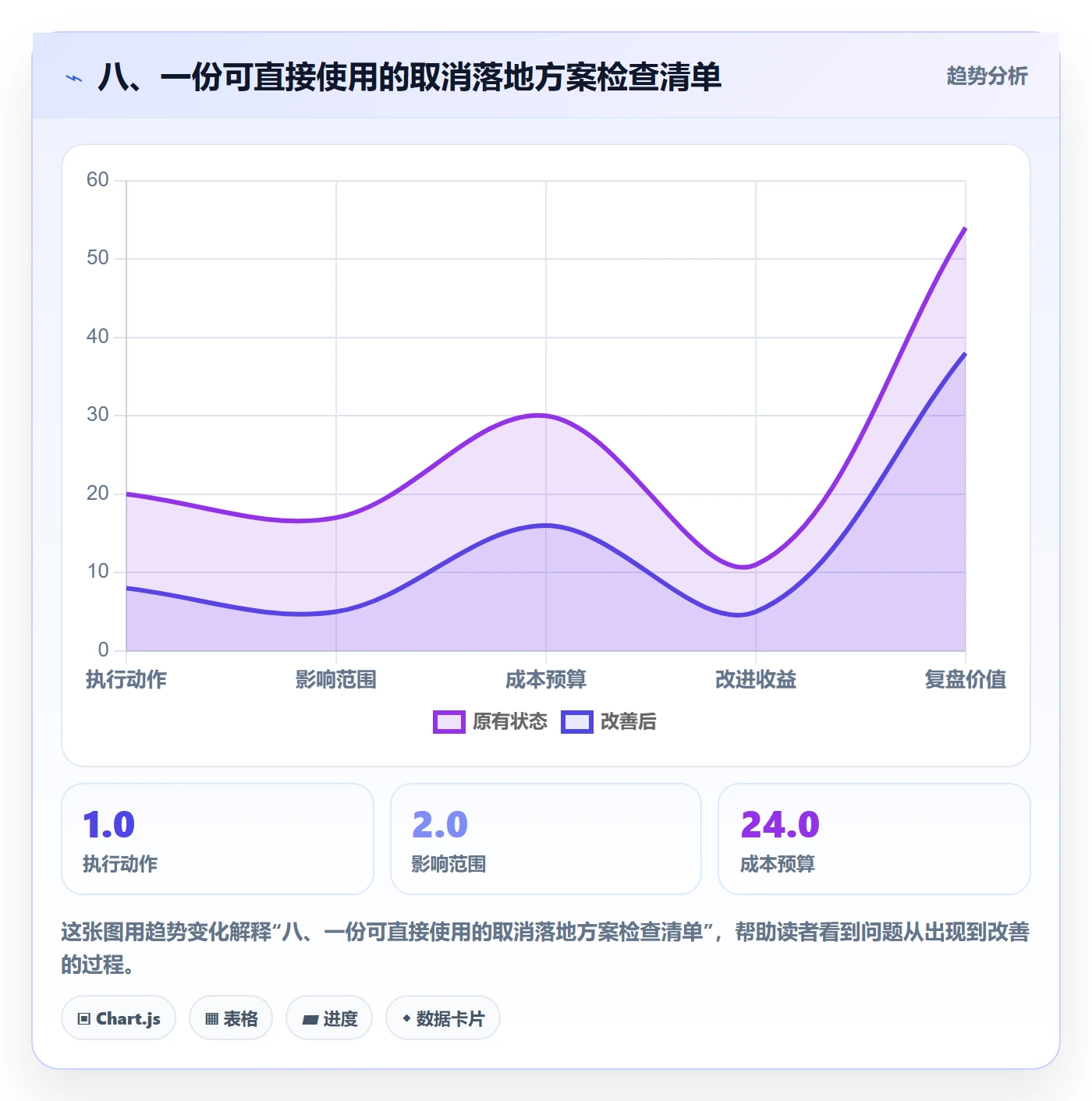Select the Chart.js tag
The width and height of the screenshot is (1092, 1101).
tap(119, 1018)
